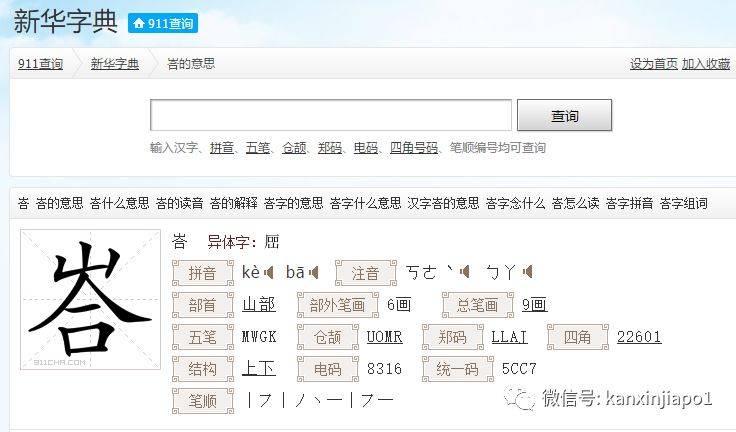Open 四角号码 link below search box
This screenshot has width=736, height=432.
(x=413, y=148)
